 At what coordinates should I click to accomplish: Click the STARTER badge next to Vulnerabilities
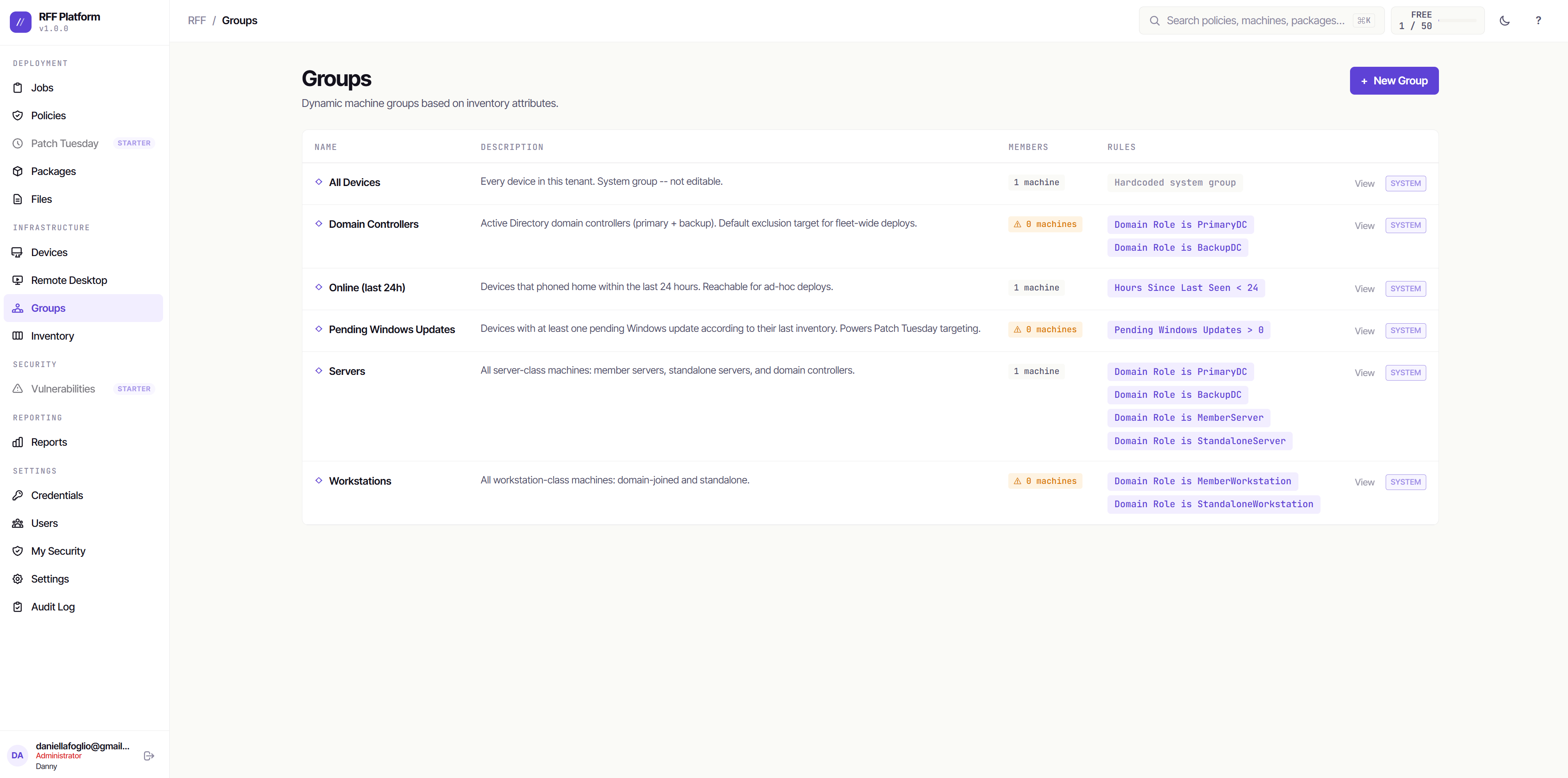coord(134,389)
